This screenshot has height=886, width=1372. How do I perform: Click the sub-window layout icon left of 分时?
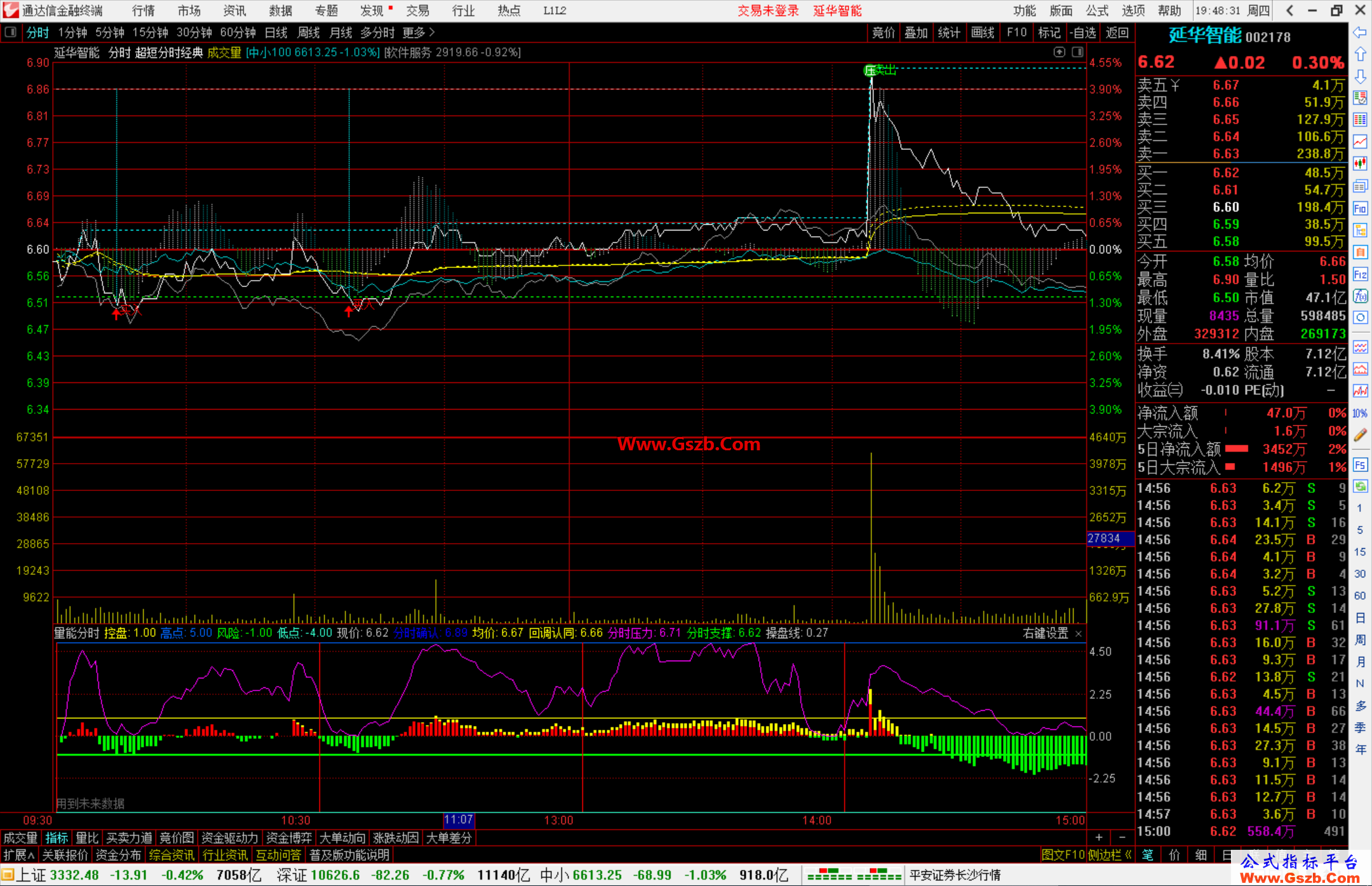point(10,32)
